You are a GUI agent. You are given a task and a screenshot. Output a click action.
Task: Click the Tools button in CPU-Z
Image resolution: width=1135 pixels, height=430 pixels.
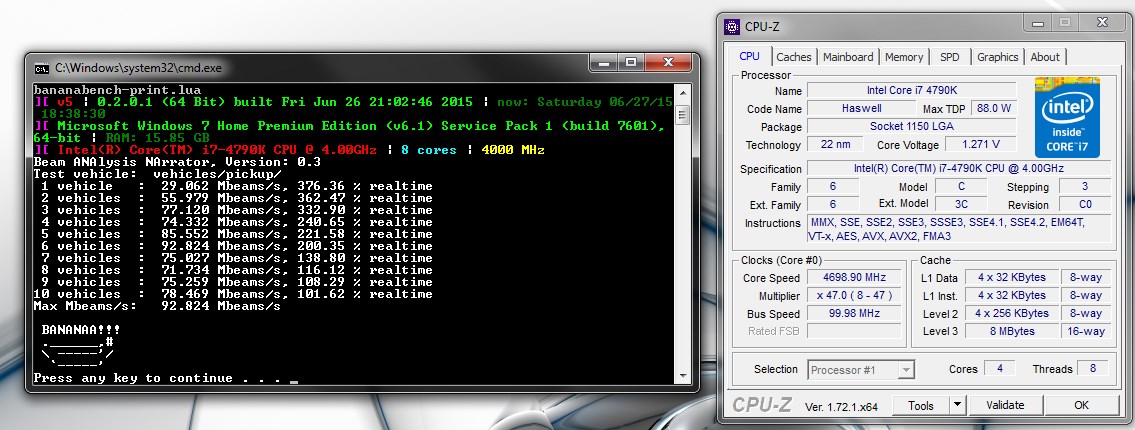920,405
